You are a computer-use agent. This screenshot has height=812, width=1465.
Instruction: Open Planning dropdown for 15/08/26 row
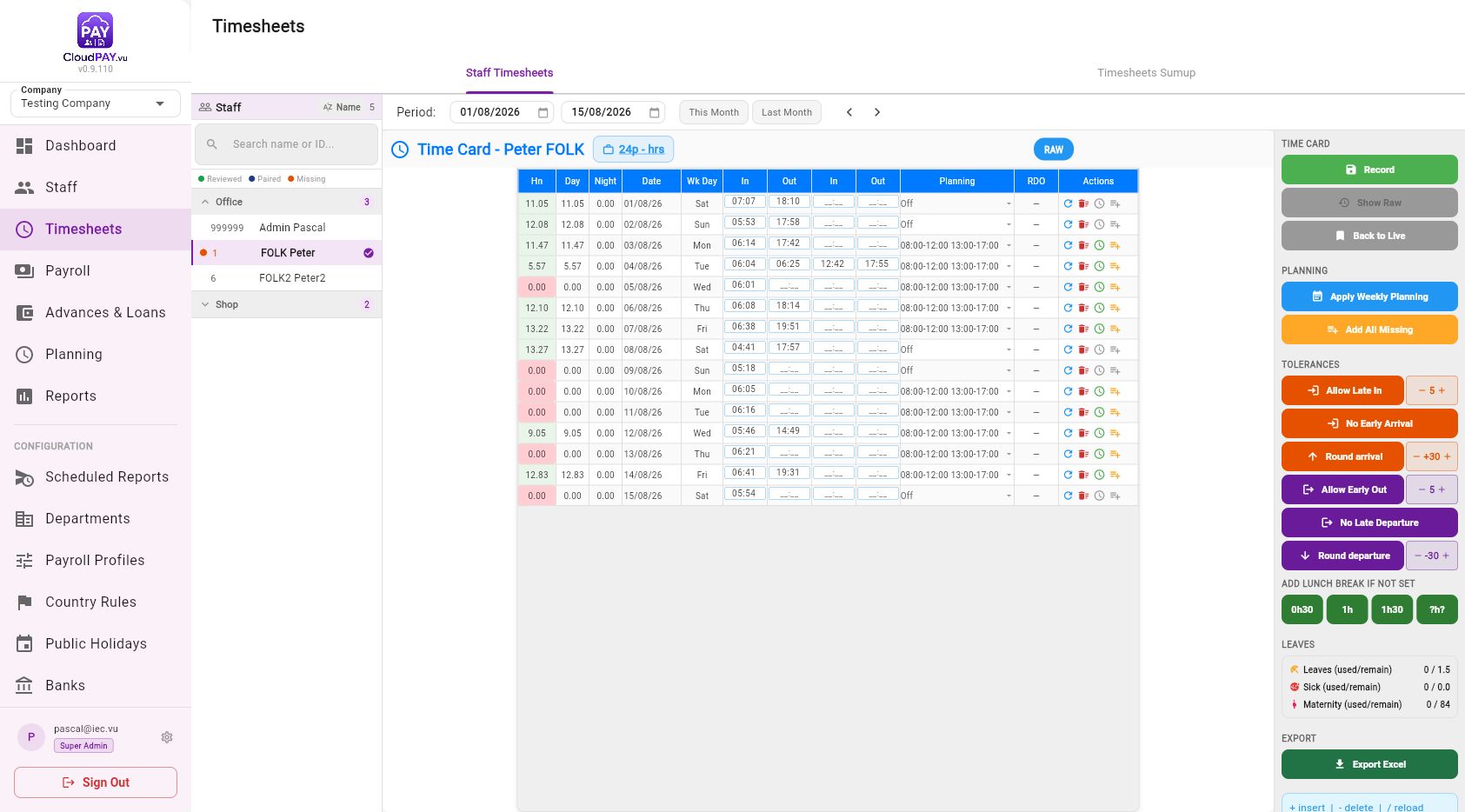956,496
